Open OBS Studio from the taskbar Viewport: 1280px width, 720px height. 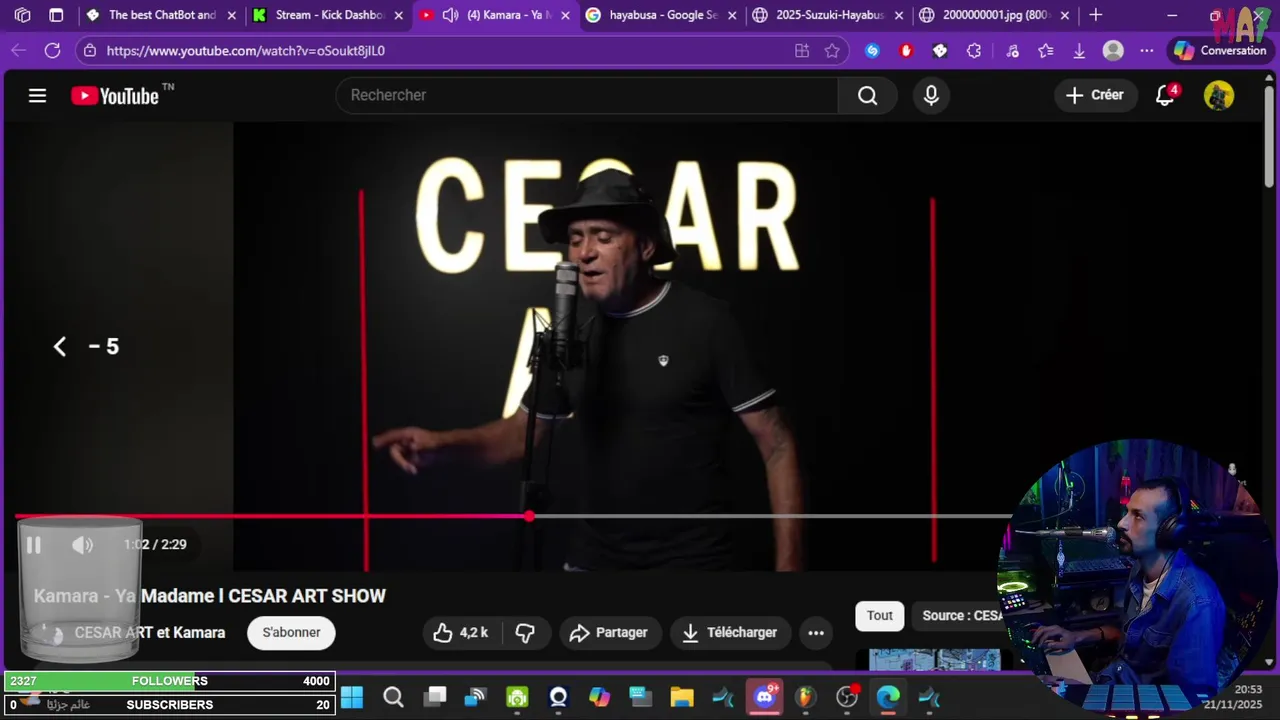847,697
